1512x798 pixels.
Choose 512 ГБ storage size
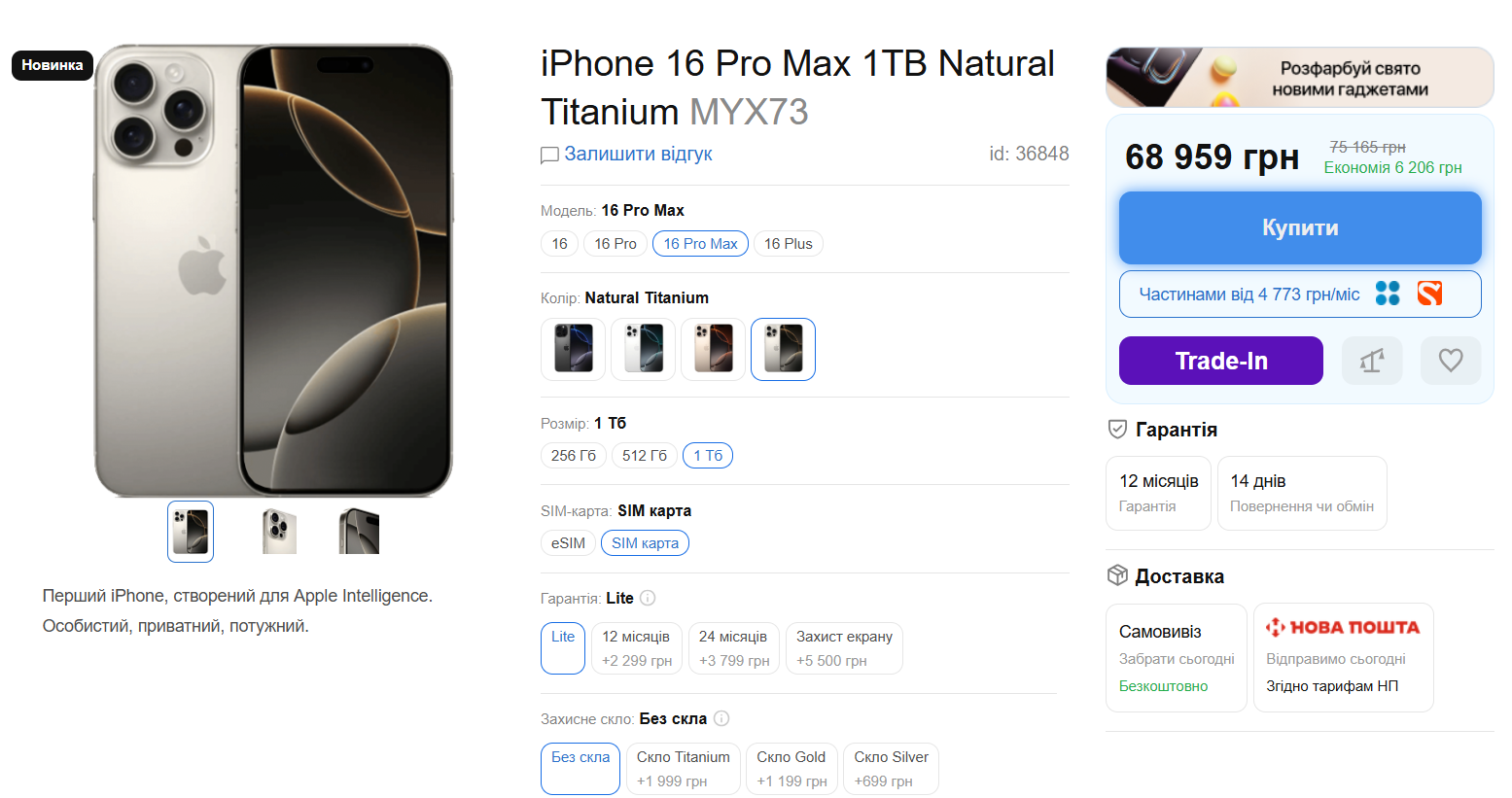(x=645, y=455)
